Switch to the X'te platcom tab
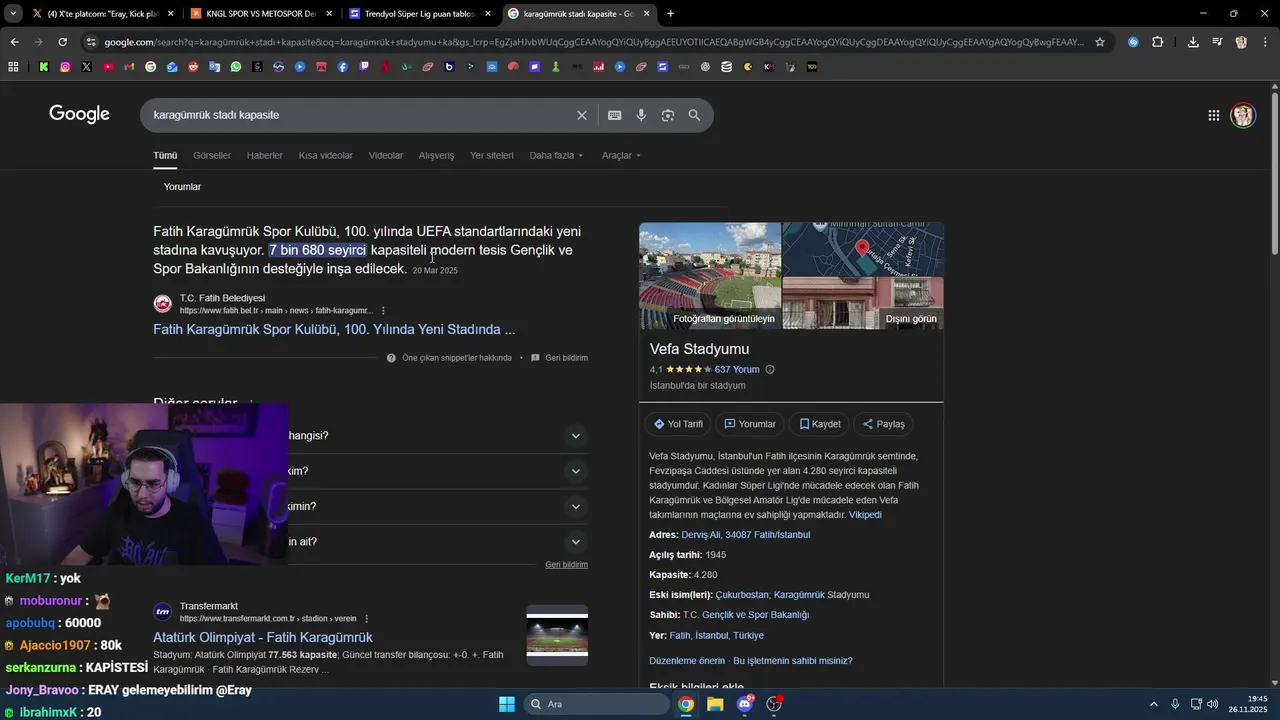This screenshot has width=1280, height=720. pos(102,14)
